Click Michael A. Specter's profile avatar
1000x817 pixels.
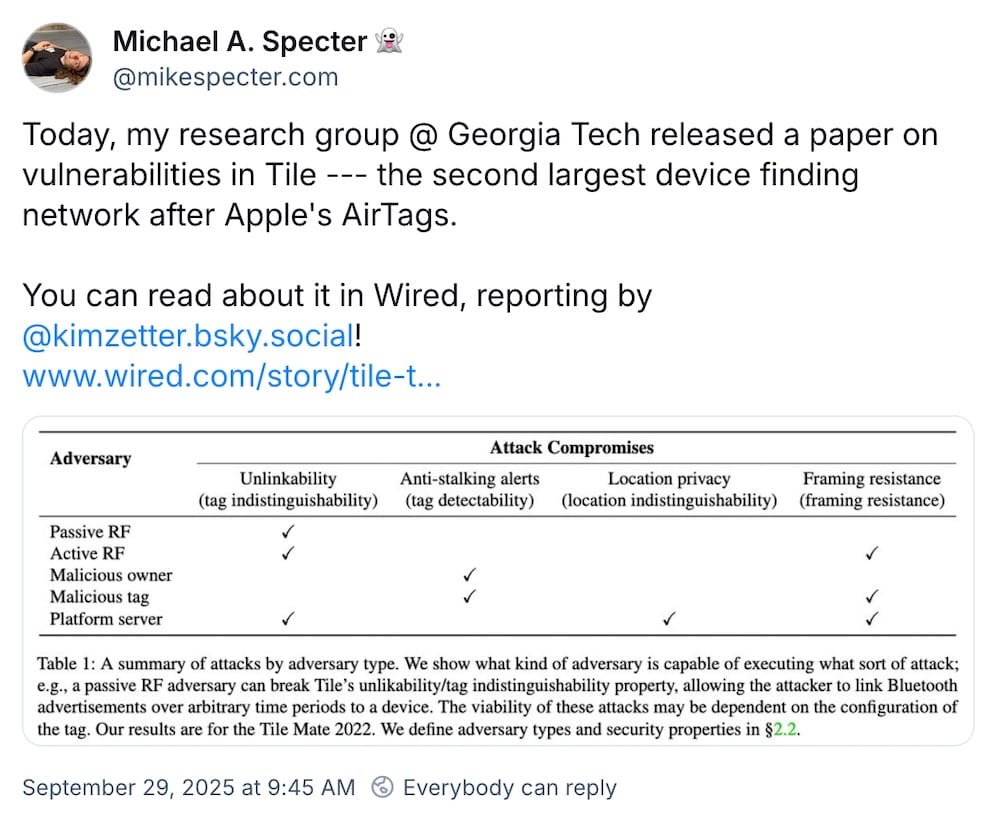coord(57,57)
